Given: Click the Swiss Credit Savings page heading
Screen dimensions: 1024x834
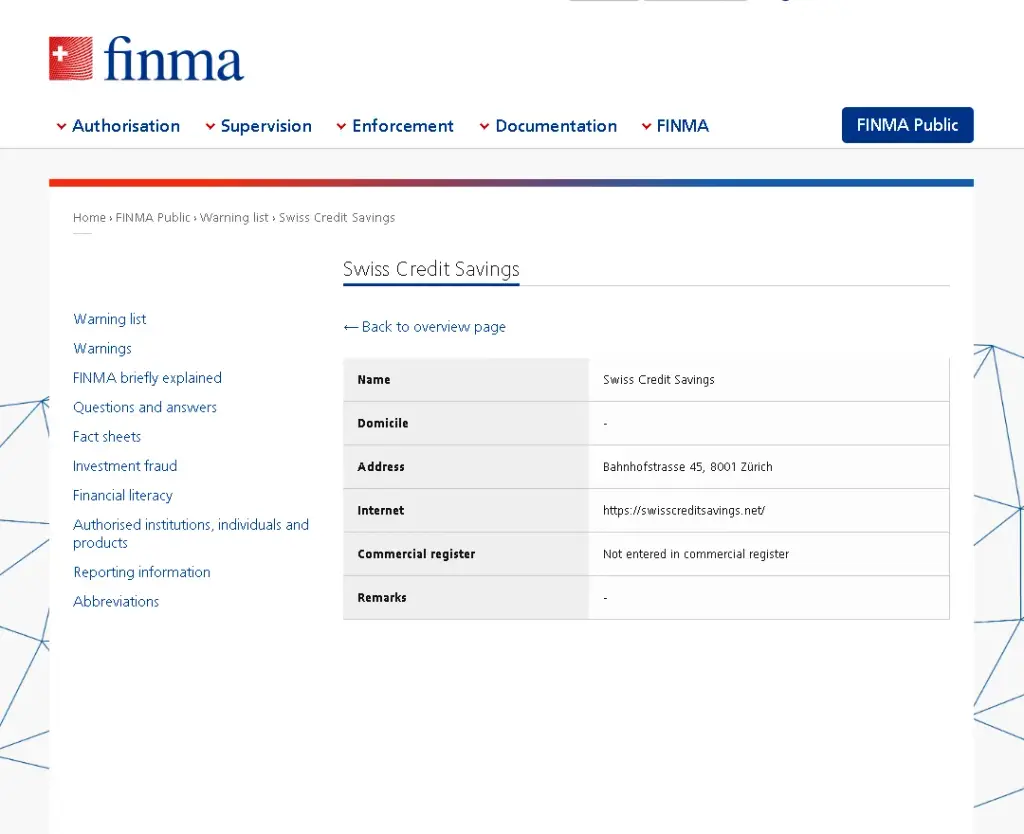Looking at the screenshot, I should (431, 269).
